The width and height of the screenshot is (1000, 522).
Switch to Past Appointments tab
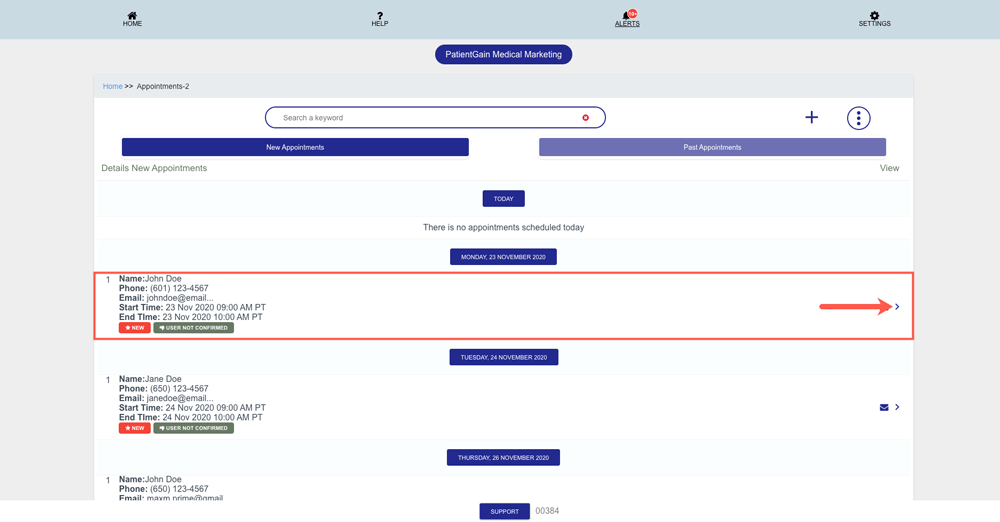(x=712, y=147)
